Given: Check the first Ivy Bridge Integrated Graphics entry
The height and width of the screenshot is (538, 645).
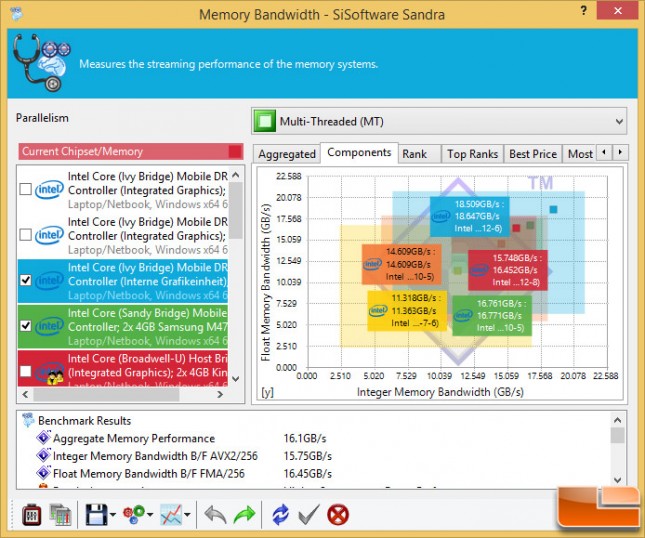Looking at the screenshot, I should [26, 189].
